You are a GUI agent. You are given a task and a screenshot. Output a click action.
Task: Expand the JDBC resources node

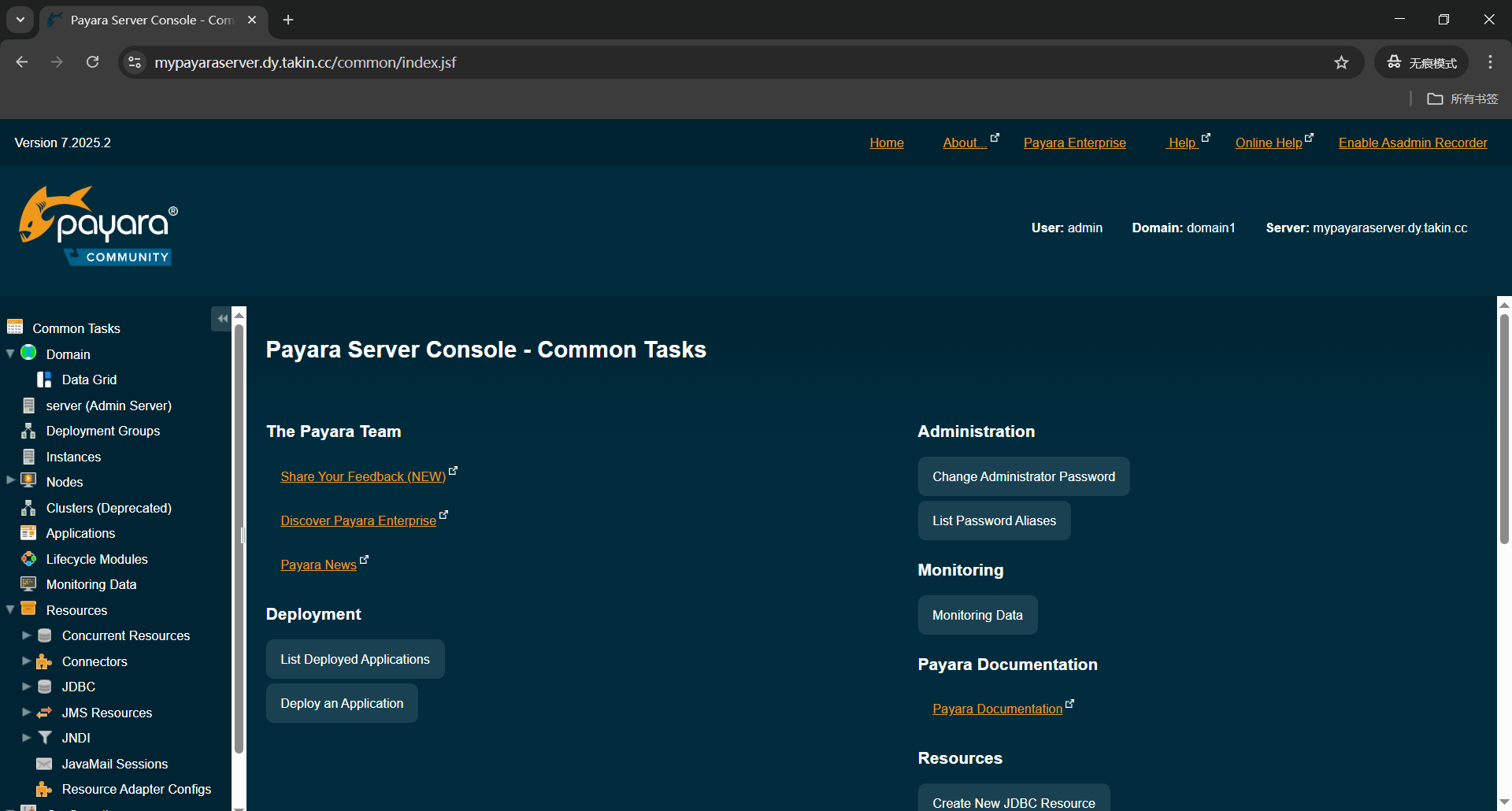26,687
